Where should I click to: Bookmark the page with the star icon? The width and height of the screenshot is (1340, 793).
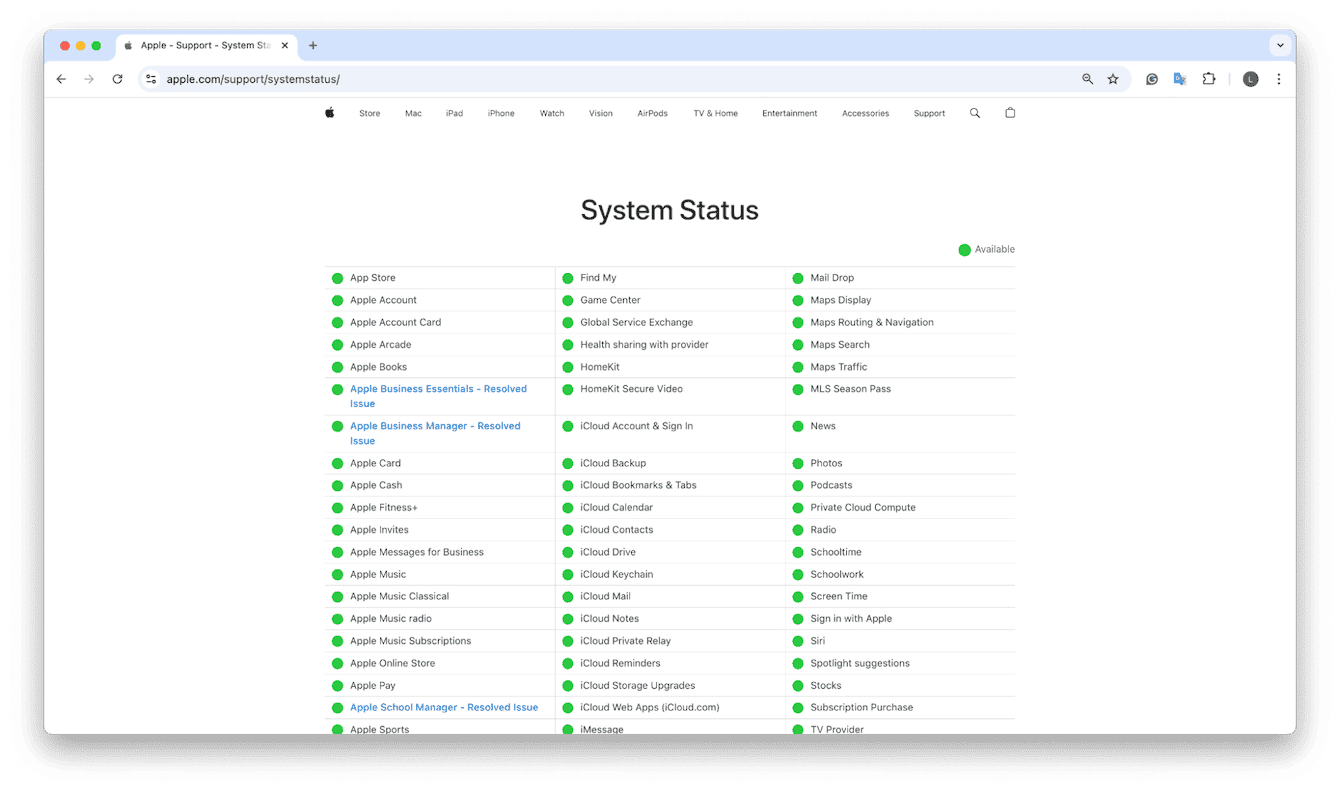point(1113,78)
